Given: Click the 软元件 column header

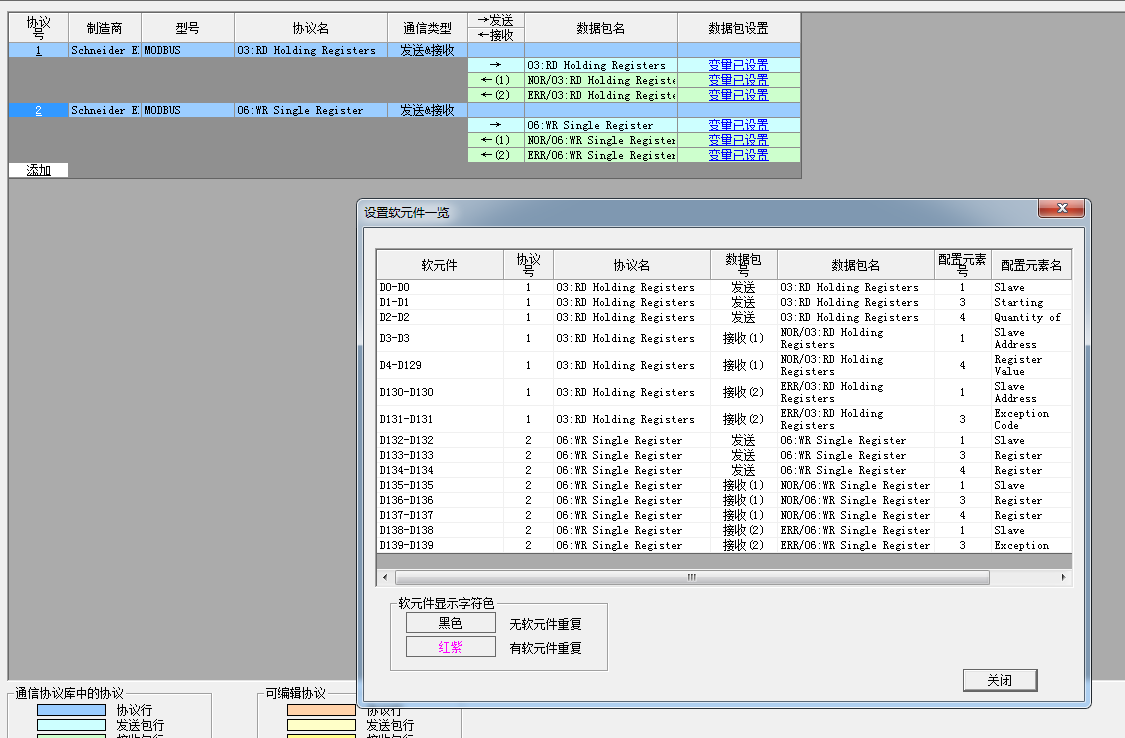Looking at the screenshot, I should pos(439,265).
